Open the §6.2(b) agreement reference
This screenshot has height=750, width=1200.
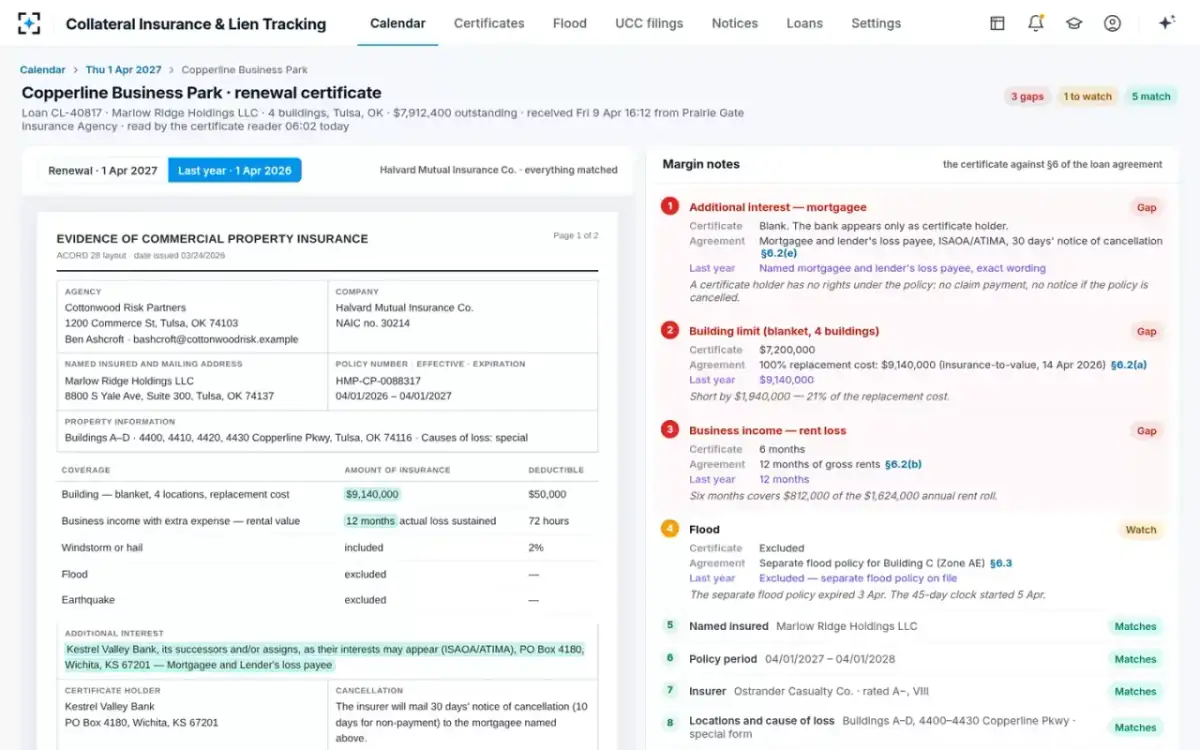(x=903, y=464)
